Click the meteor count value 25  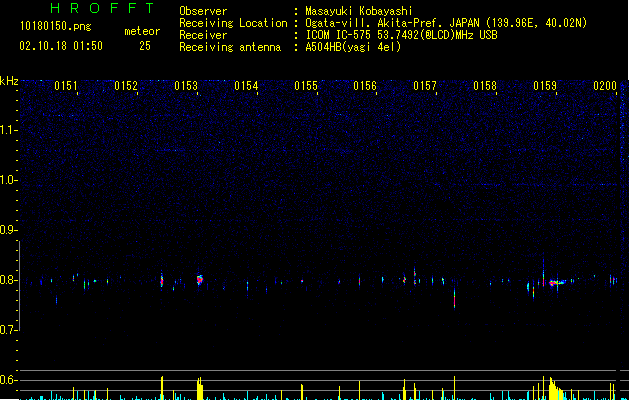point(145,46)
